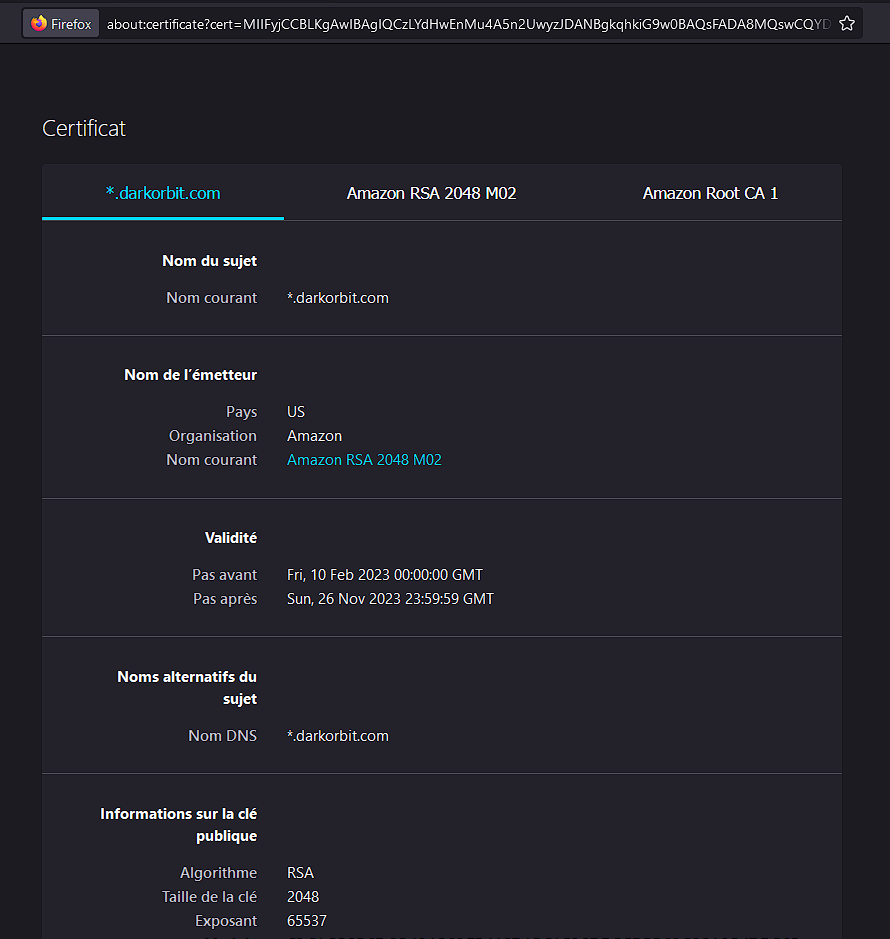
Task: Select the *.darkorbit.com certificate tab
Action: click(x=163, y=193)
